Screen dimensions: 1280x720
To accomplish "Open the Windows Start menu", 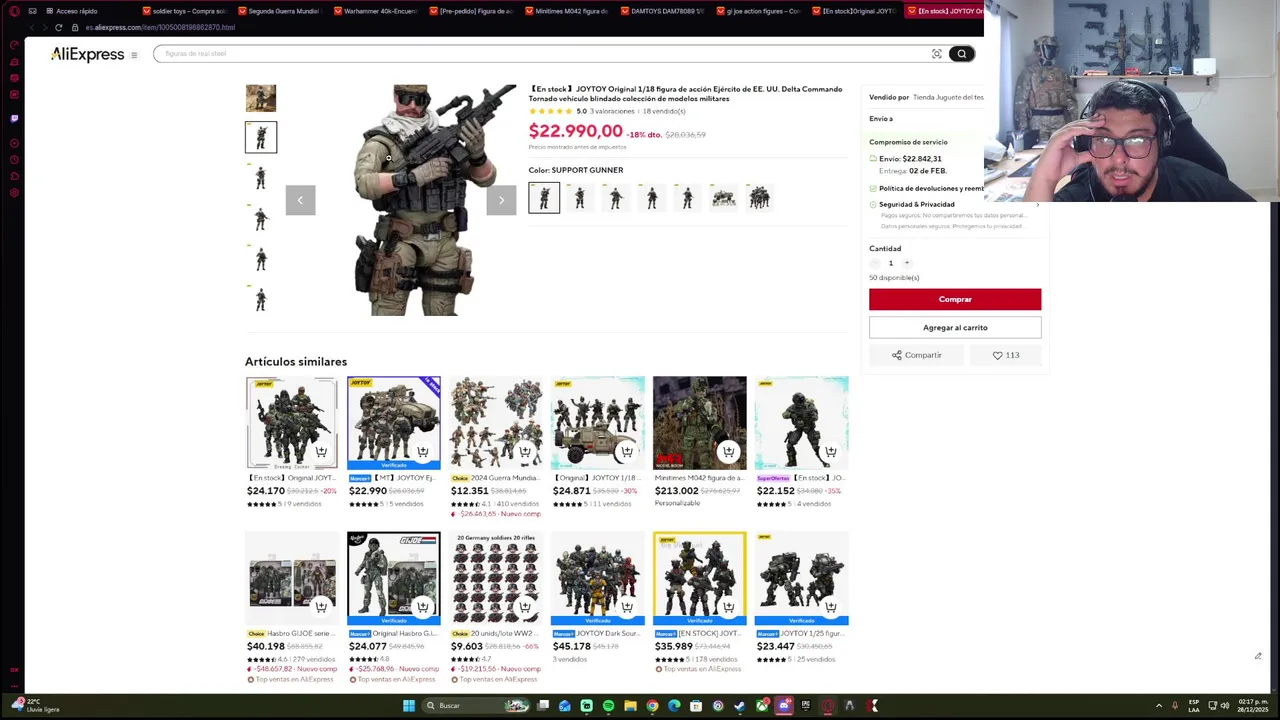I will tap(408, 706).
